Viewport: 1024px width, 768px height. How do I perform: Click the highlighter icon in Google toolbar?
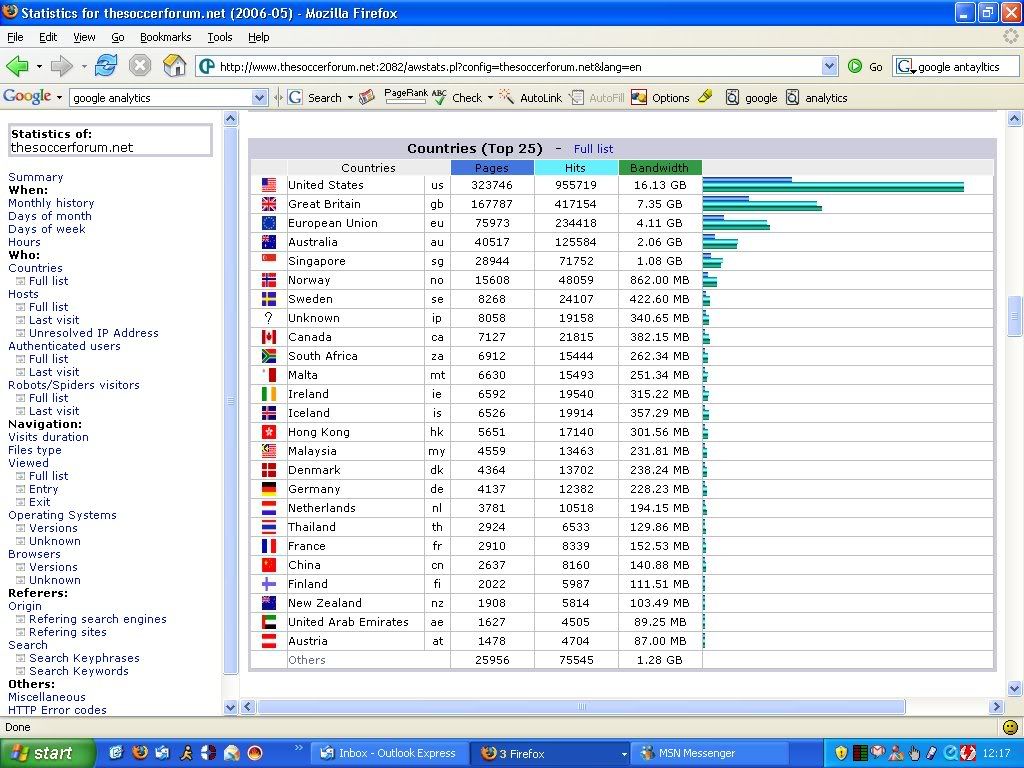coord(705,97)
